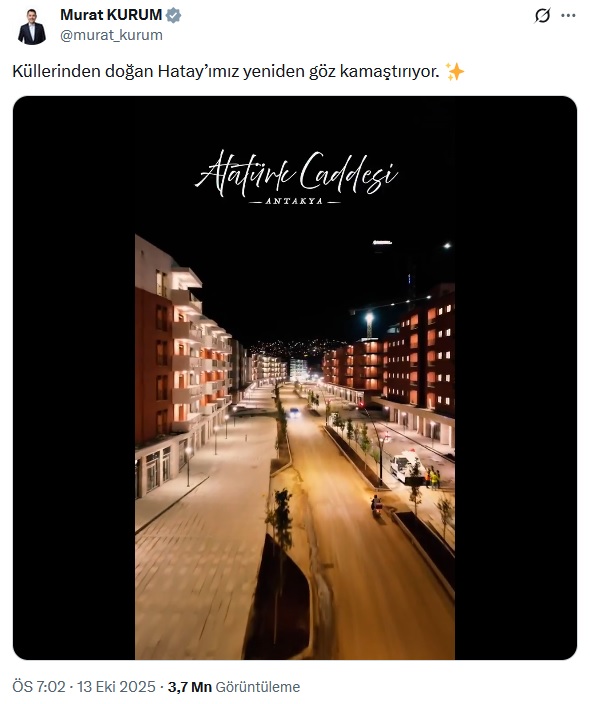590x704 pixels.
Task: Open the 3,7 Mn Görüntüleme view count
Action: click(x=234, y=687)
